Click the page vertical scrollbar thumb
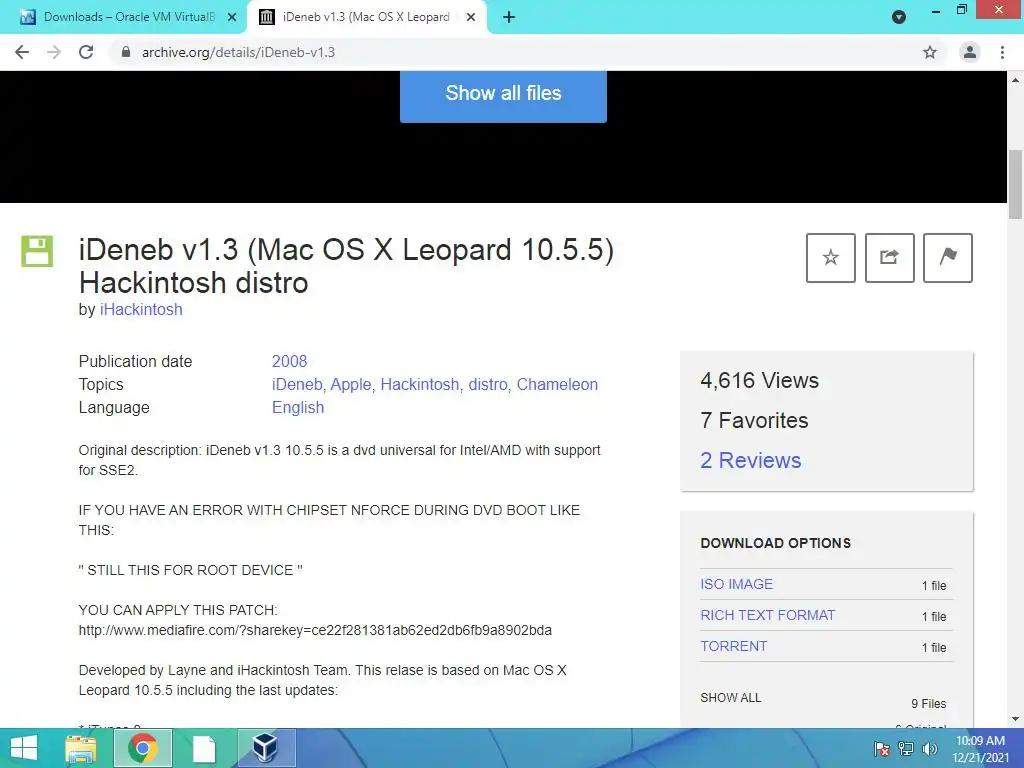Screen dimensions: 1024x768 (x=1015, y=185)
